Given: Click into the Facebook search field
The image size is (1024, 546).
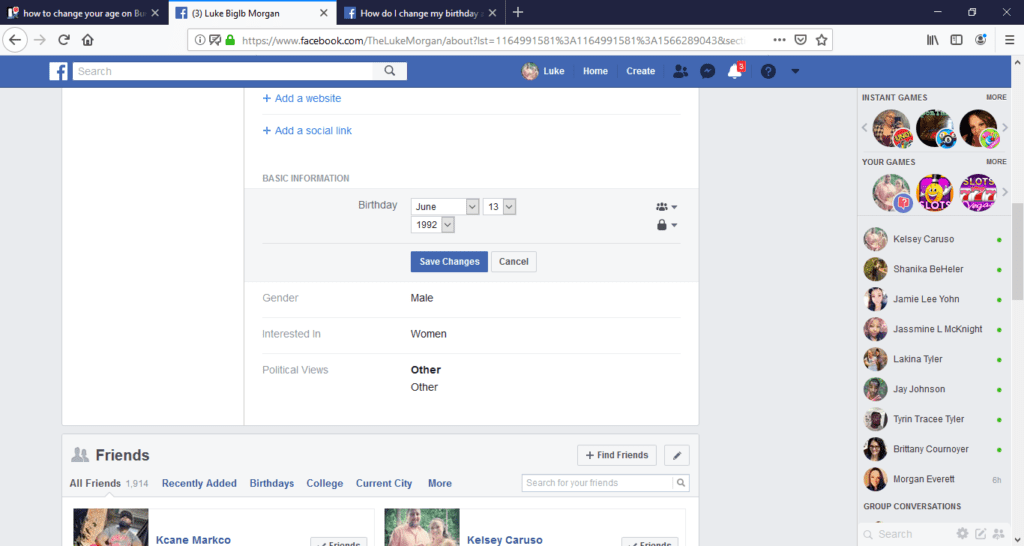Looking at the screenshot, I should pyautogui.click(x=223, y=71).
